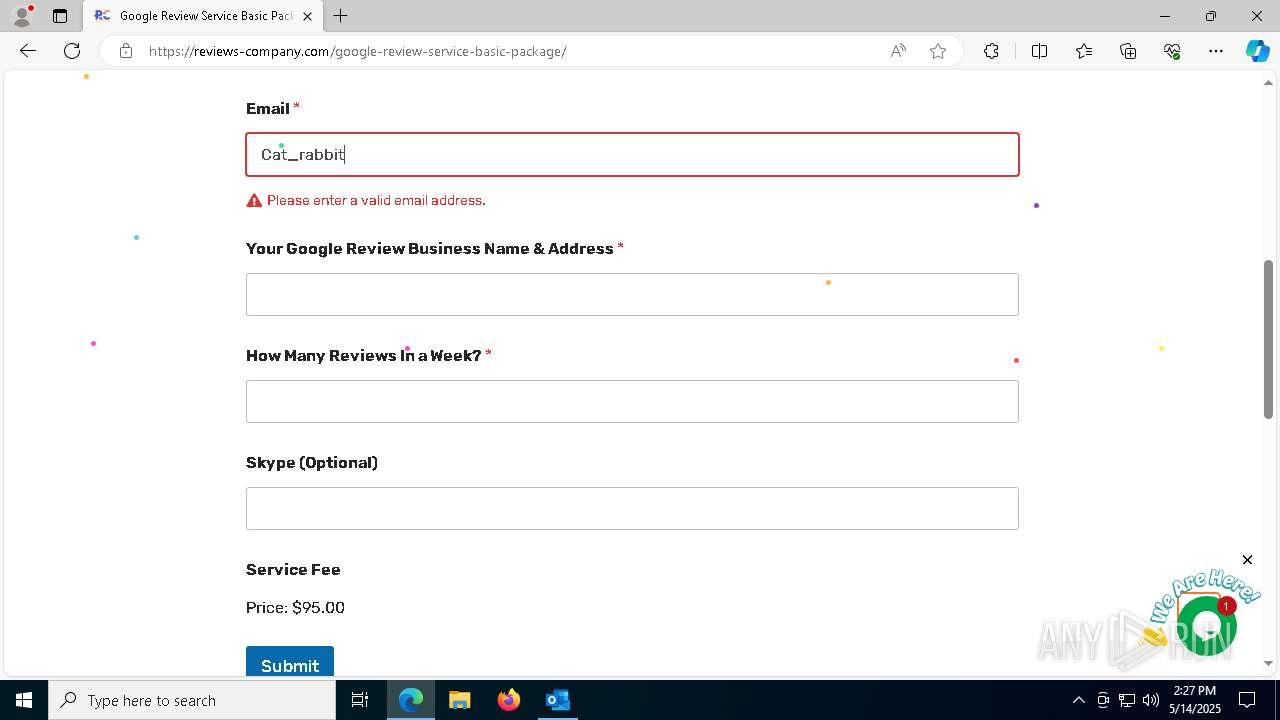Submit the review service form
This screenshot has width=1280, height=720.
click(290, 665)
